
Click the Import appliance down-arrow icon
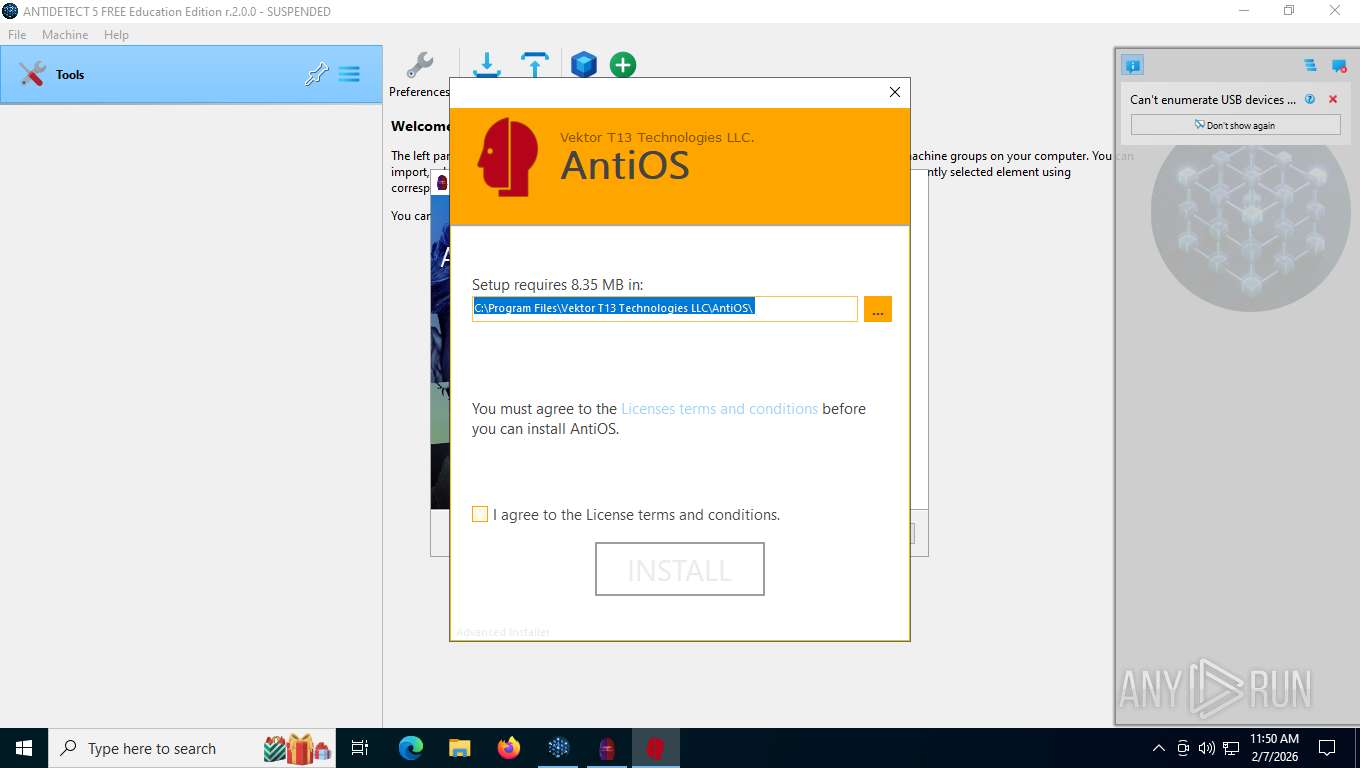click(x=486, y=65)
